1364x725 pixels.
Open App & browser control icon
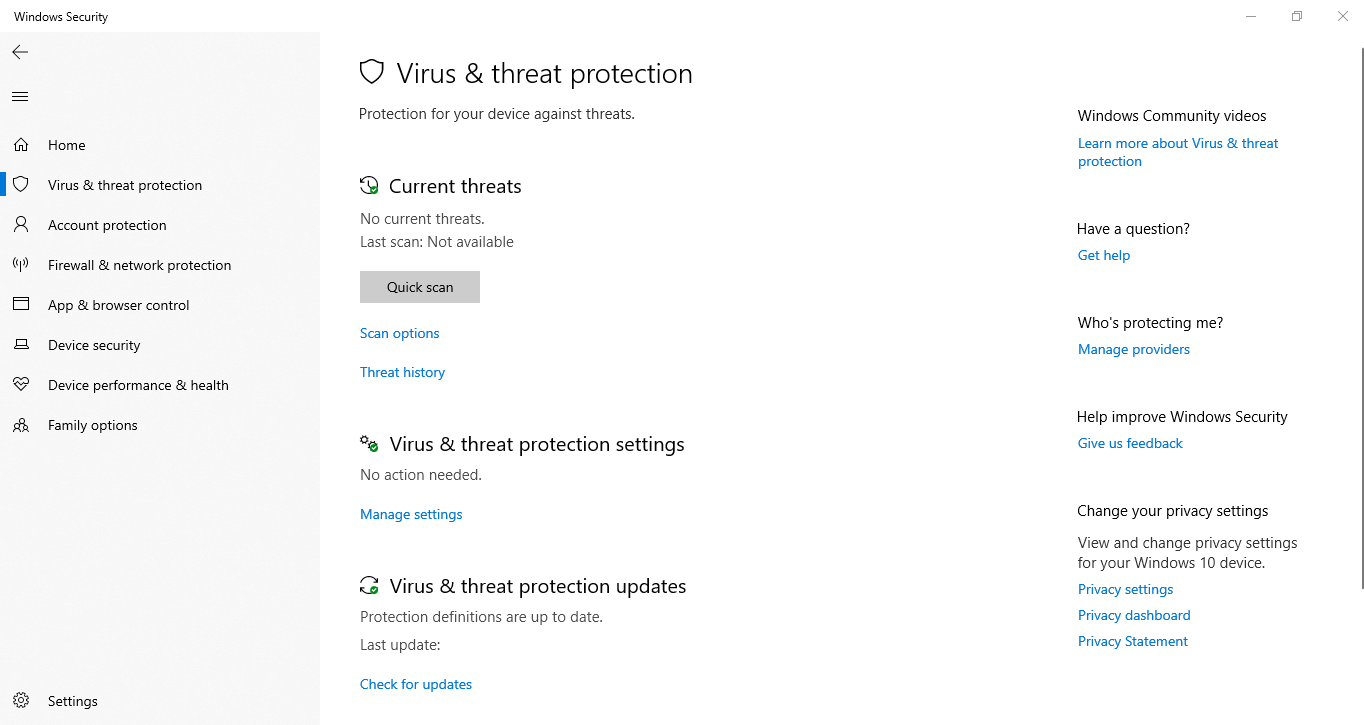[x=21, y=304]
